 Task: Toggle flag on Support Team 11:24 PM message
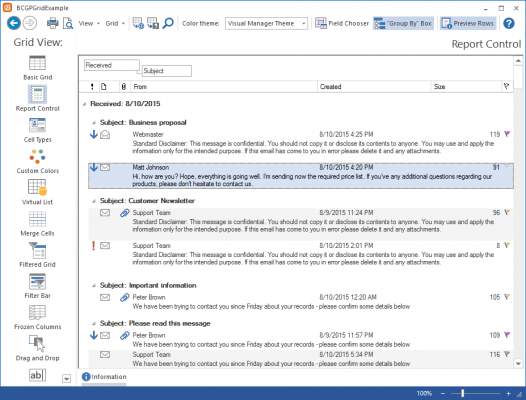[x=507, y=212]
